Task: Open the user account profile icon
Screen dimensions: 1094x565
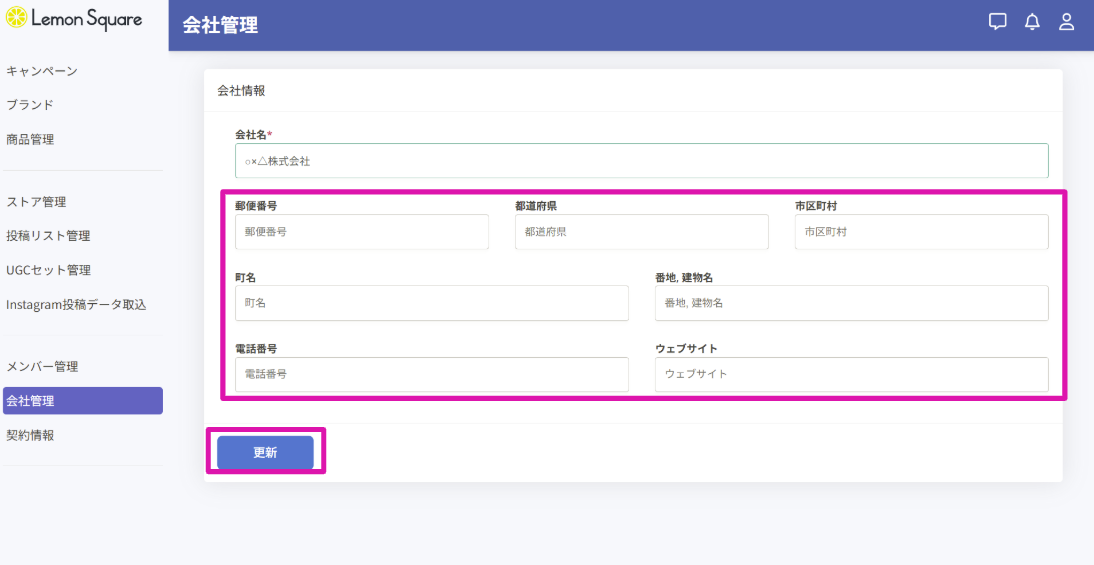Action: [1066, 22]
